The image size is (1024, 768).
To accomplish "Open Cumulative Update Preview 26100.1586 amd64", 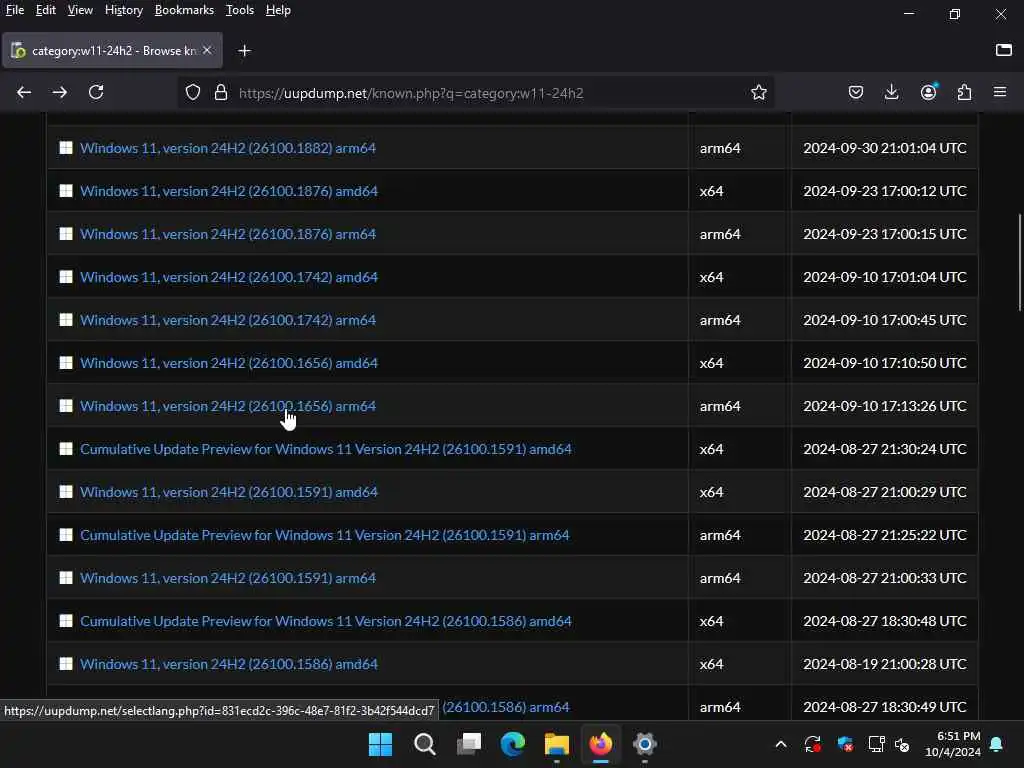I will click(x=326, y=621).
